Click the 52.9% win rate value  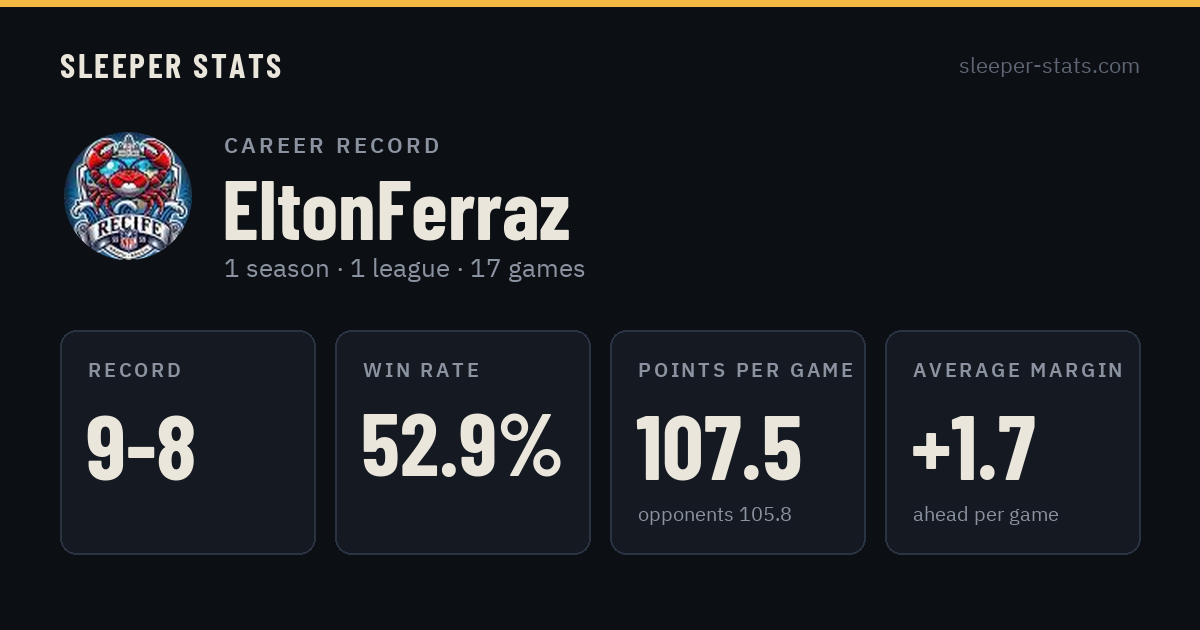click(x=462, y=447)
